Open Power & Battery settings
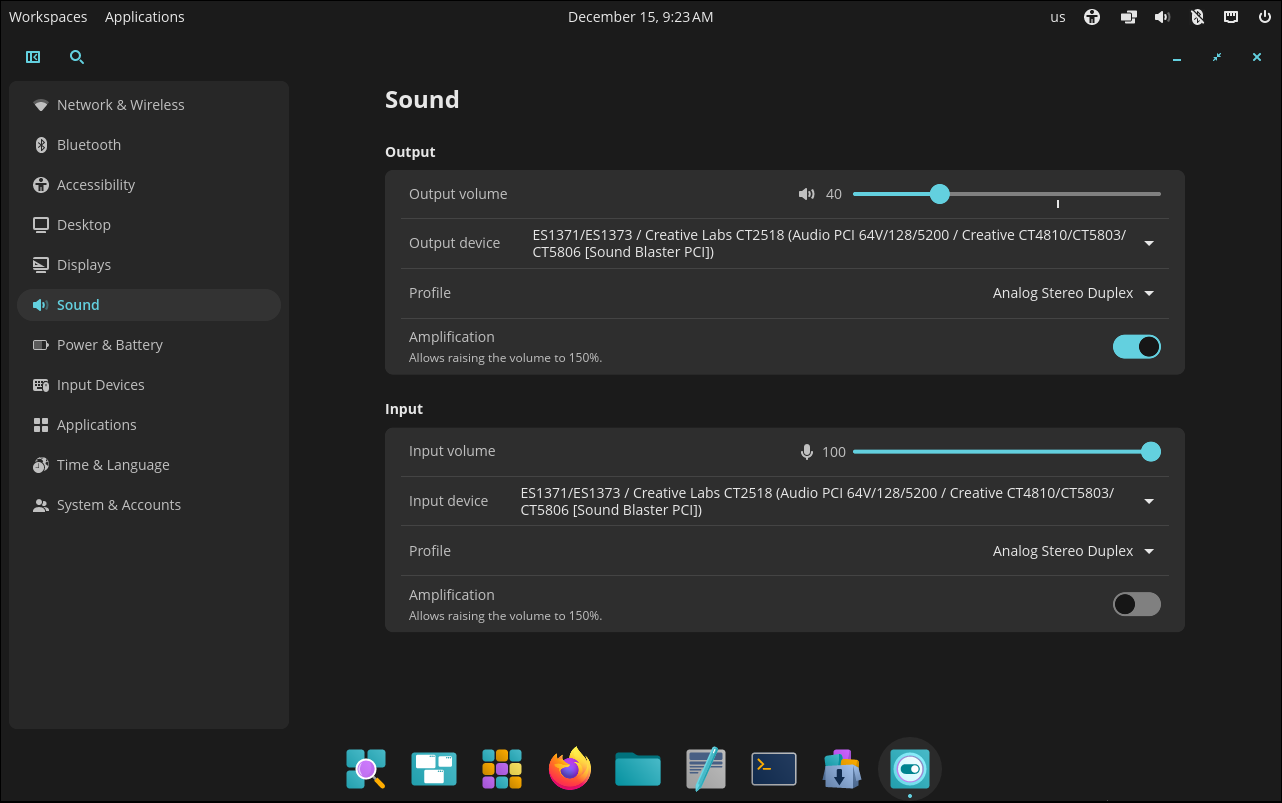Image resolution: width=1282 pixels, height=803 pixels. pyautogui.click(x=110, y=344)
